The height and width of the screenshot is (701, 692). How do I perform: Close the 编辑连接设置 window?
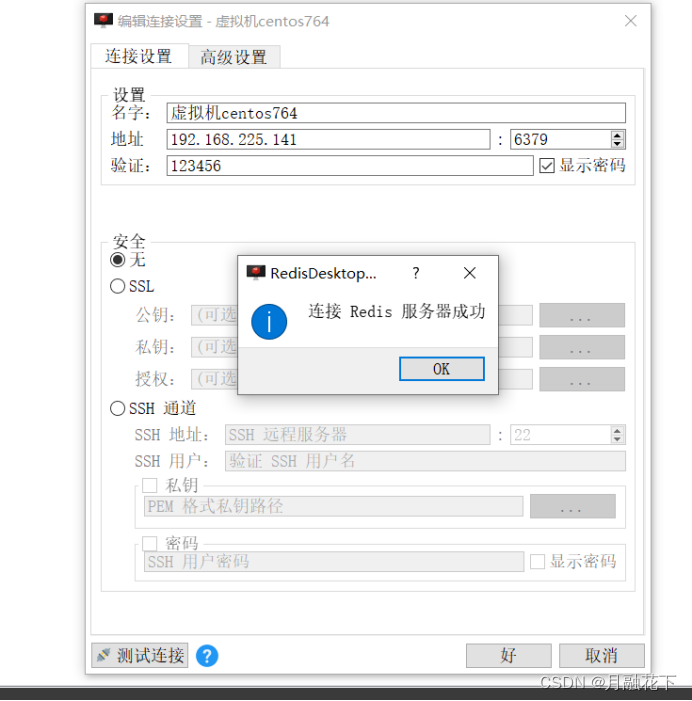[x=631, y=21]
